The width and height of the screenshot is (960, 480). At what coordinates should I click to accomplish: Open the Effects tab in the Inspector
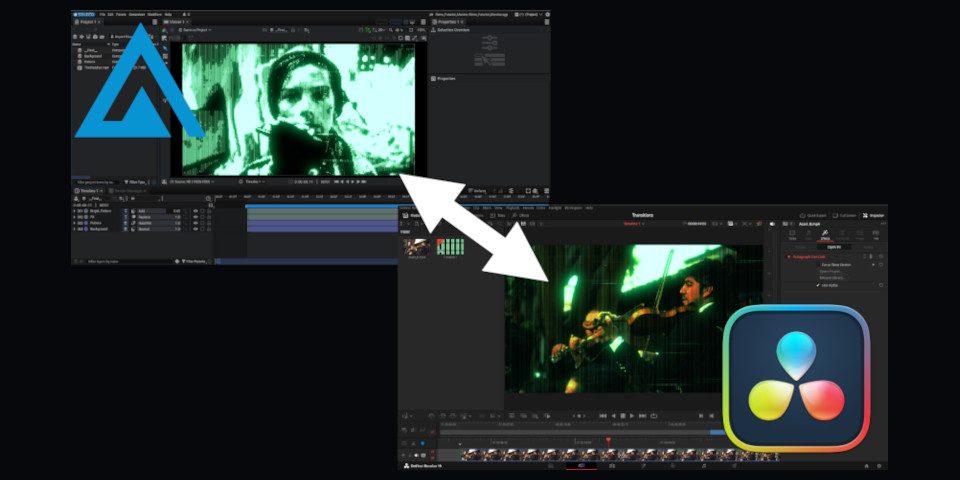coord(825,236)
